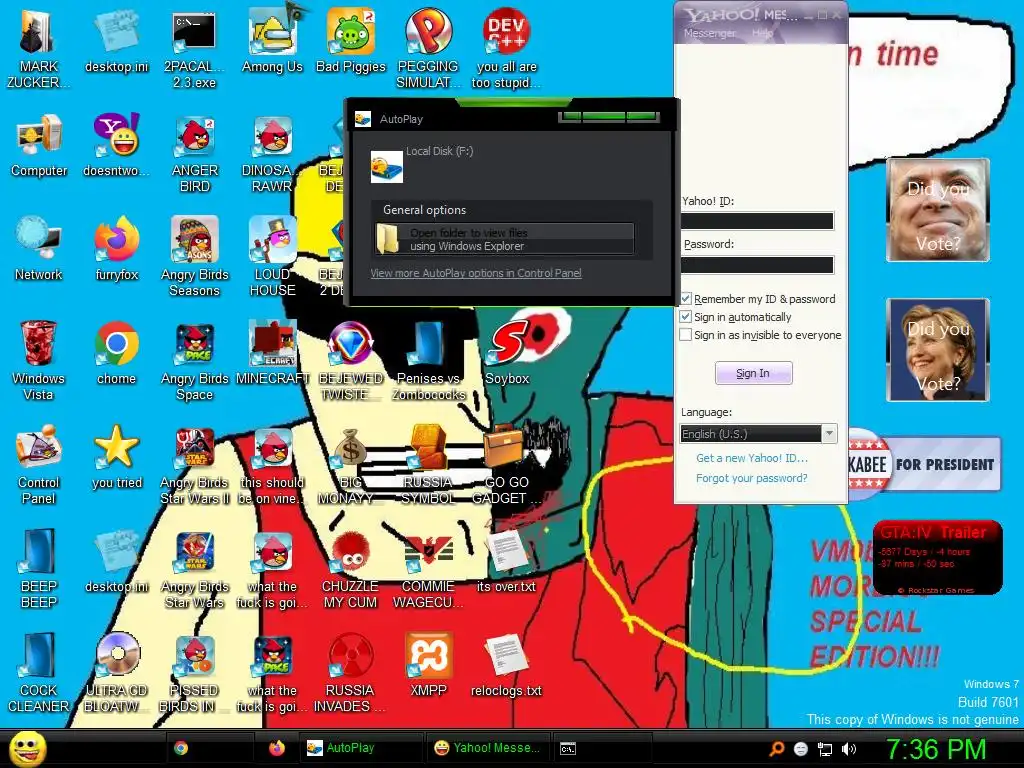
Task: Open the Chrome taskbar shortcut
Action: tap(181, 748)
